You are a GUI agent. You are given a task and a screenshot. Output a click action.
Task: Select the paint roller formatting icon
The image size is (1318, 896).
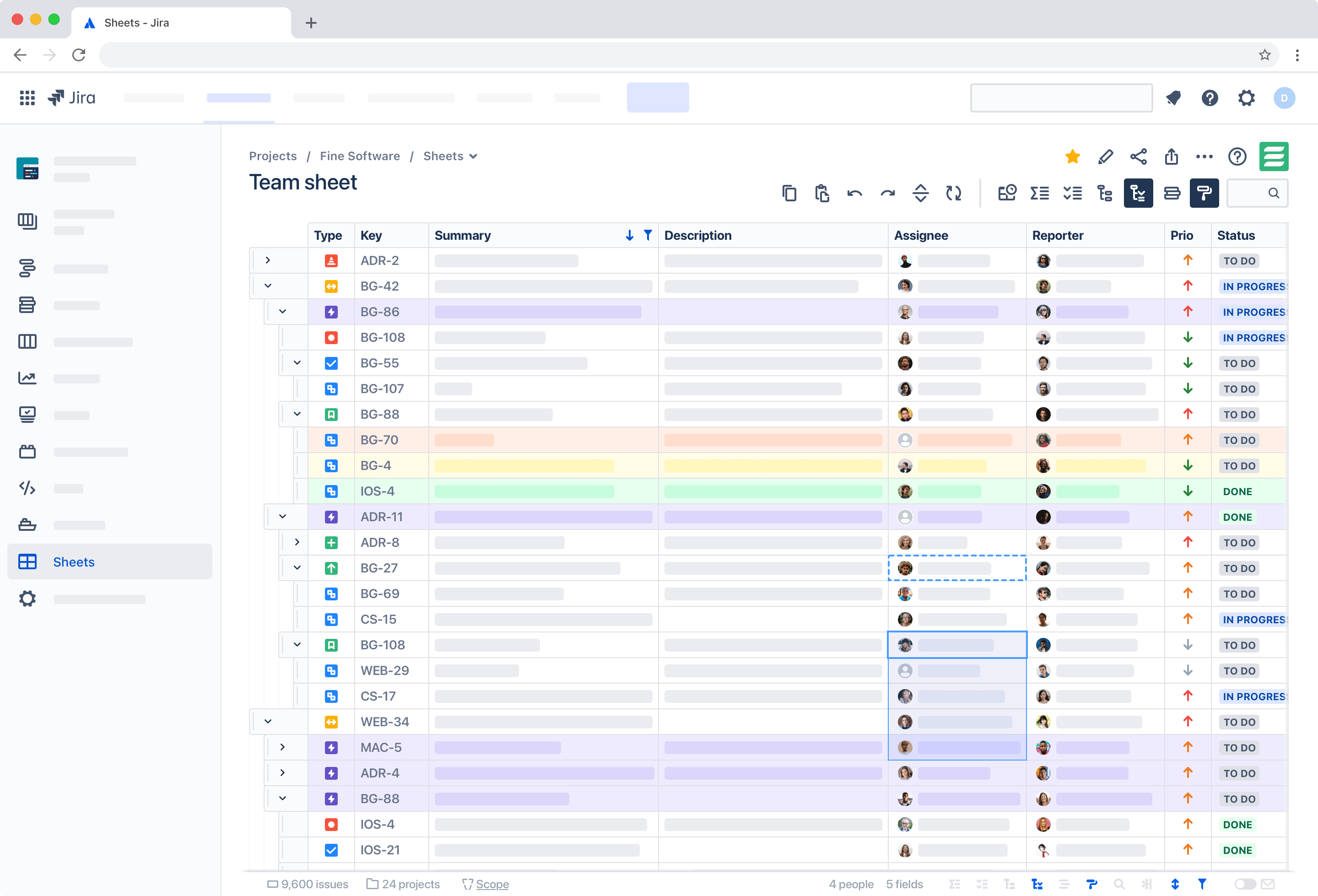[x=1204, y=194]
